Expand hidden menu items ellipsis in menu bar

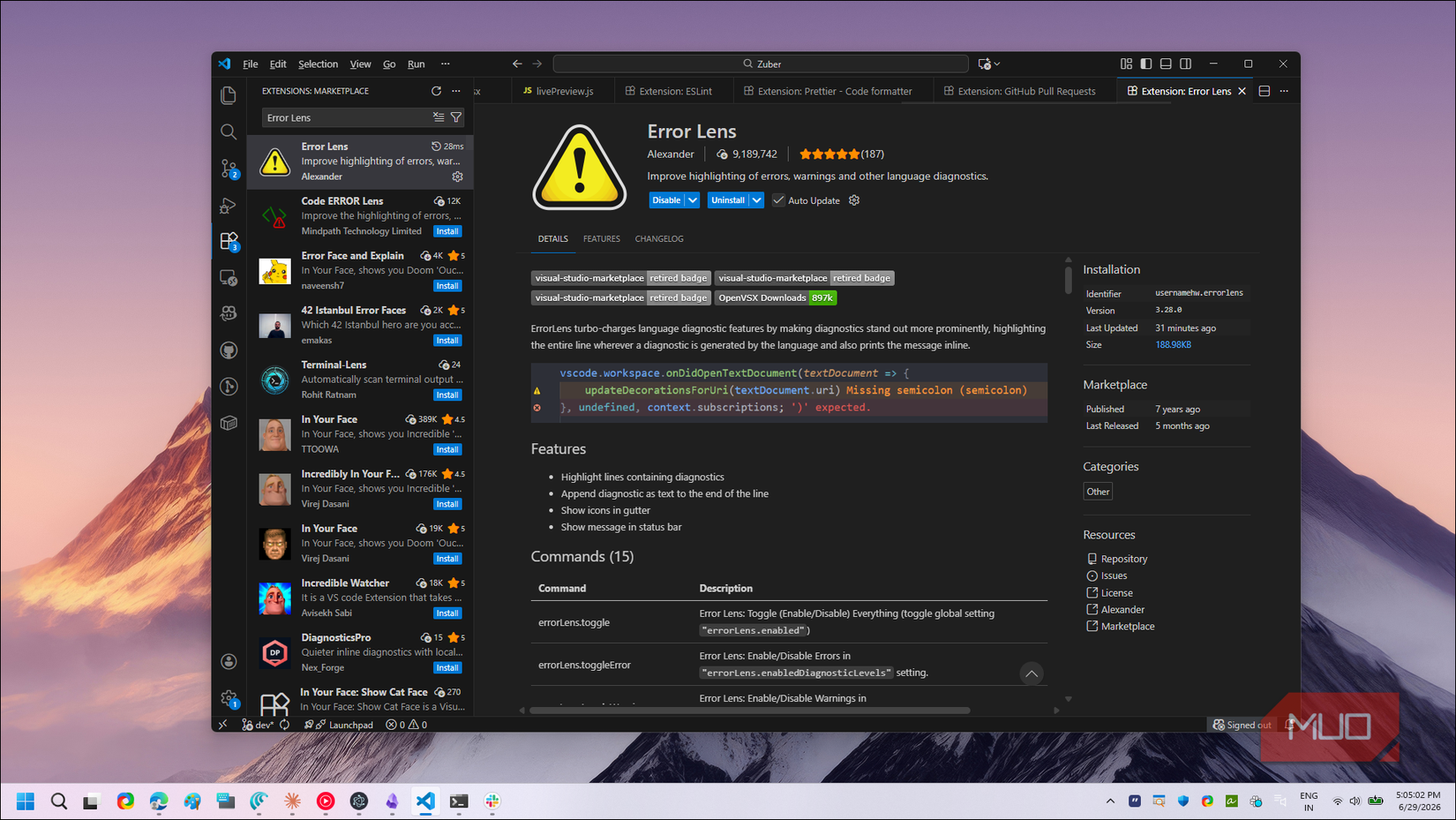click(446, 64)
